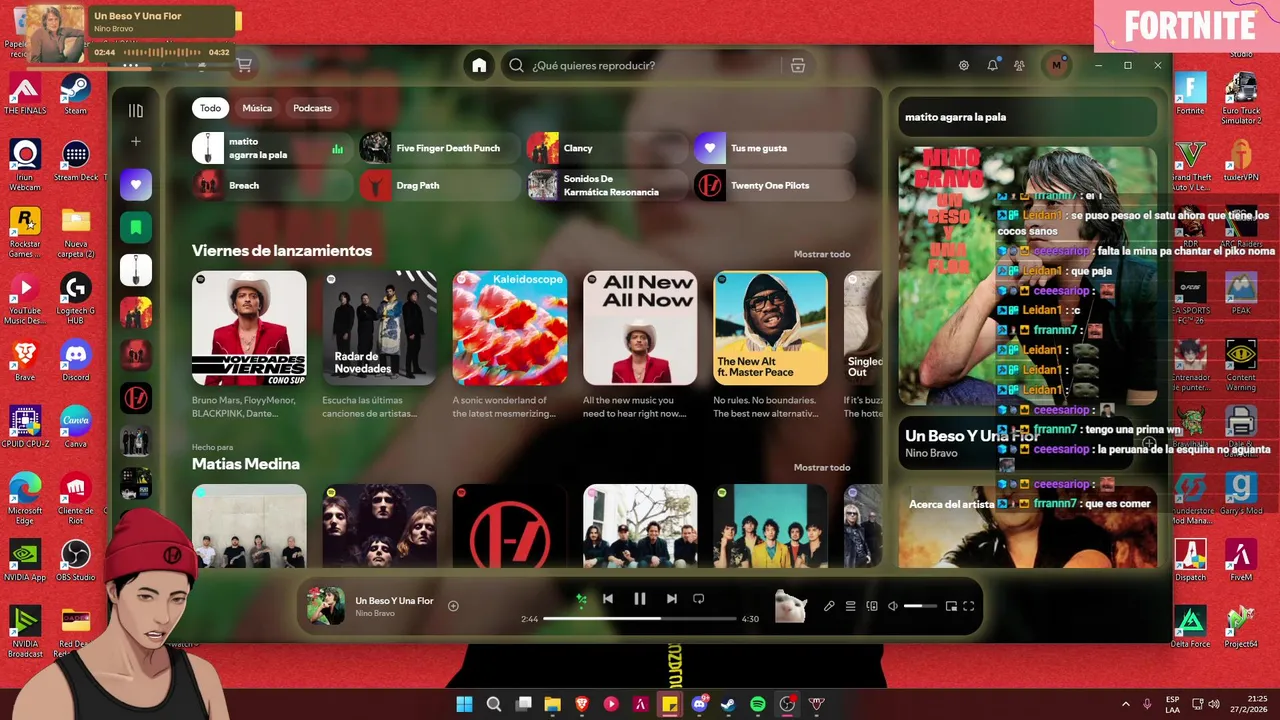
Task: Open the mini player icon
Action: pos(951,606)
